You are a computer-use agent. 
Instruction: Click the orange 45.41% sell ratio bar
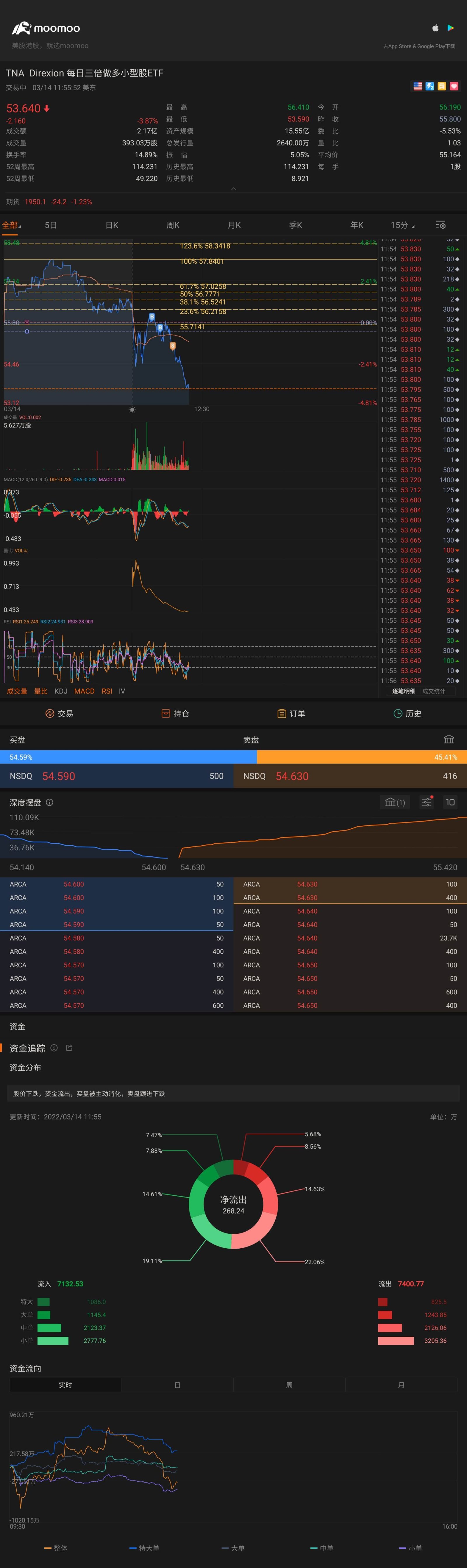point(362,757)
